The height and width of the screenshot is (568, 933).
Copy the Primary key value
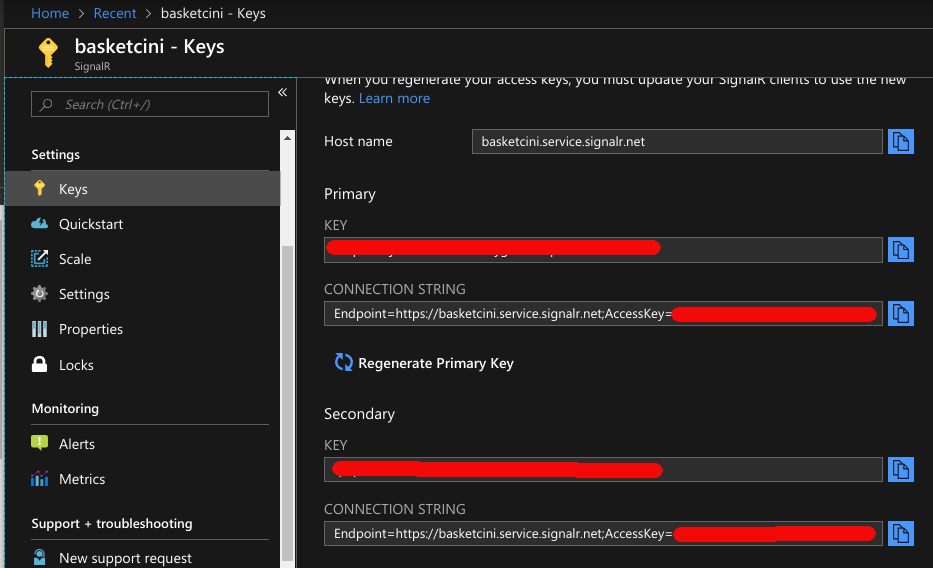click(900, 250)
